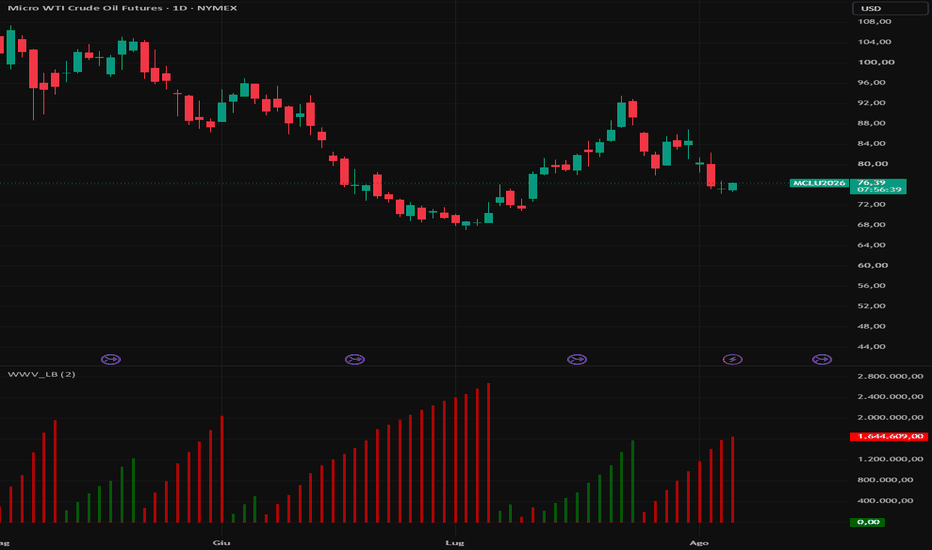The image size is (932, 550).
Task: Click the 80,00 price axis label
Action: (x=873, y=164)
